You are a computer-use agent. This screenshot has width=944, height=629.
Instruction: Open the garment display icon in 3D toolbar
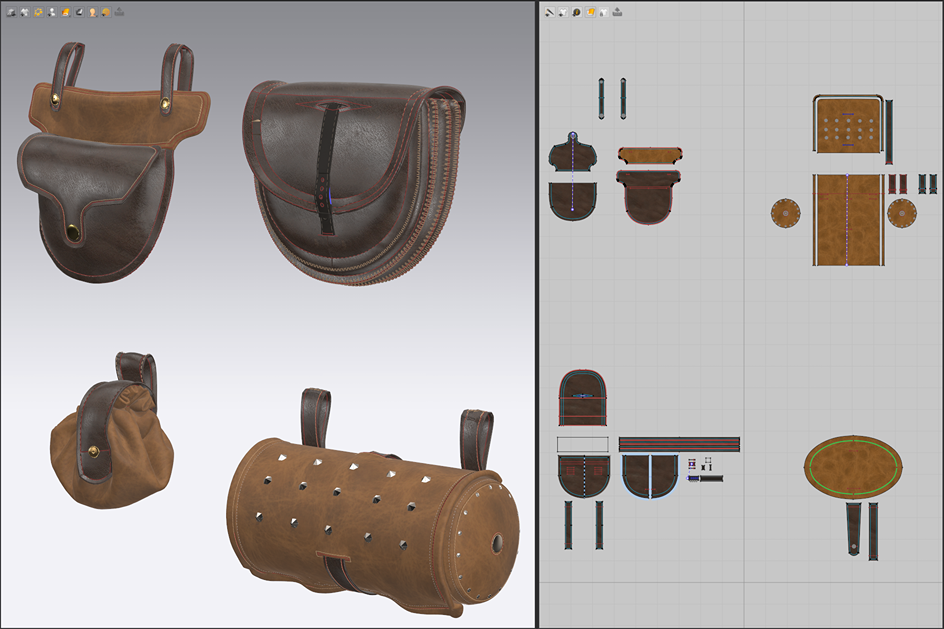25,12
